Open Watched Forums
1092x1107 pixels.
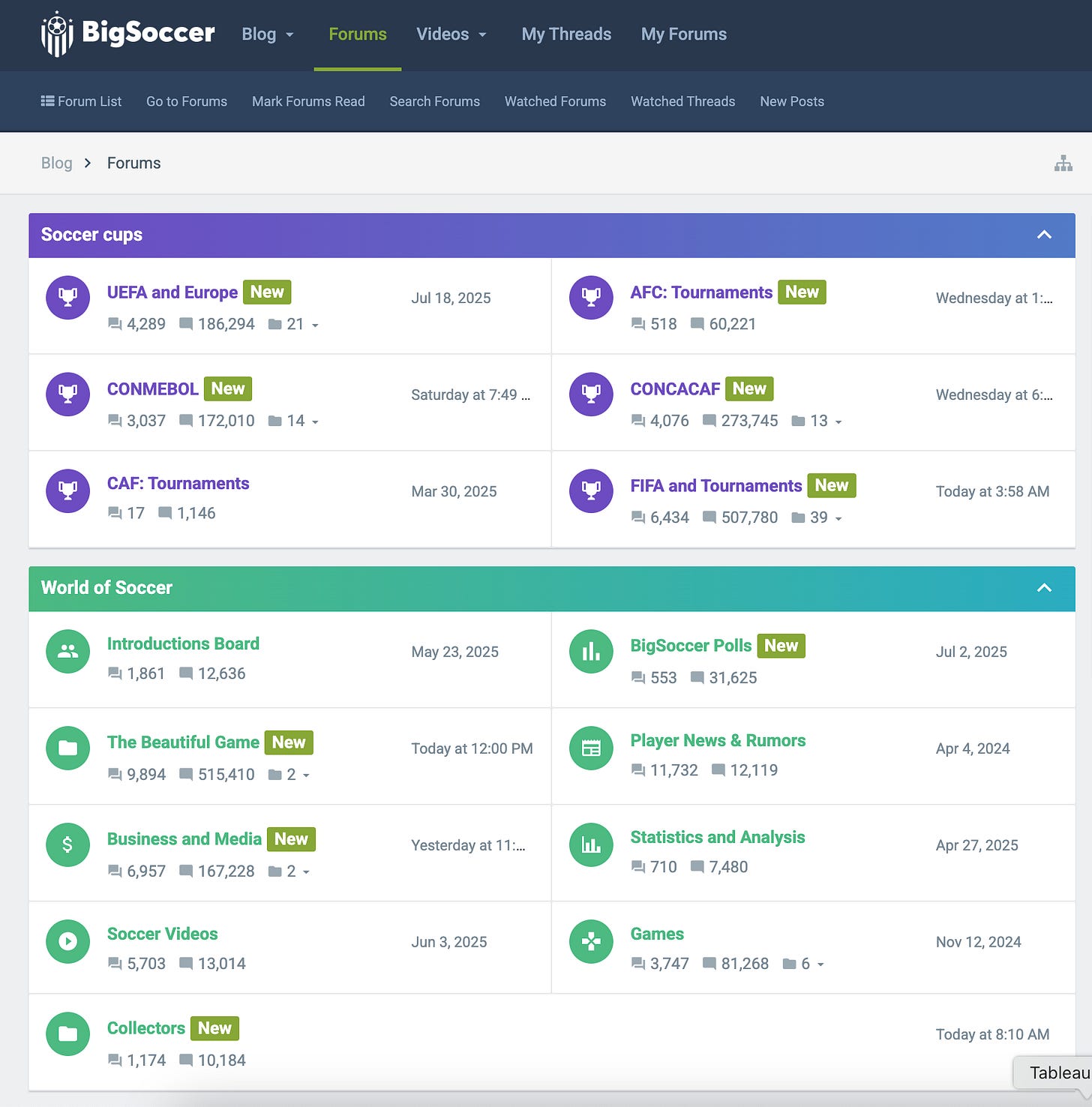[x=555, y=101]
